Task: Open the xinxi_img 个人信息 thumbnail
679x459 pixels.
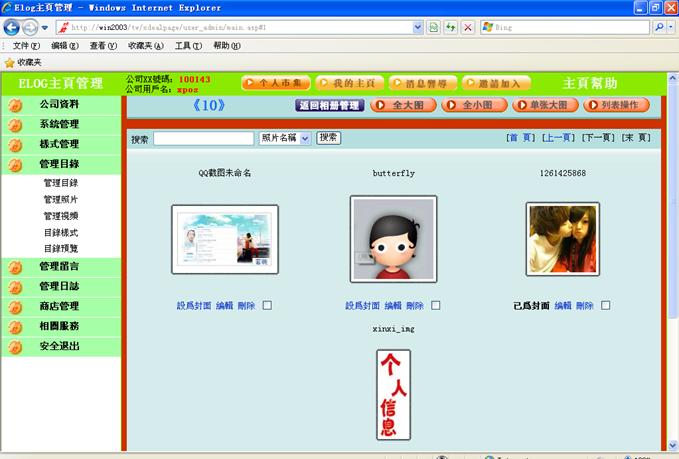Action: tap(393, 394)
